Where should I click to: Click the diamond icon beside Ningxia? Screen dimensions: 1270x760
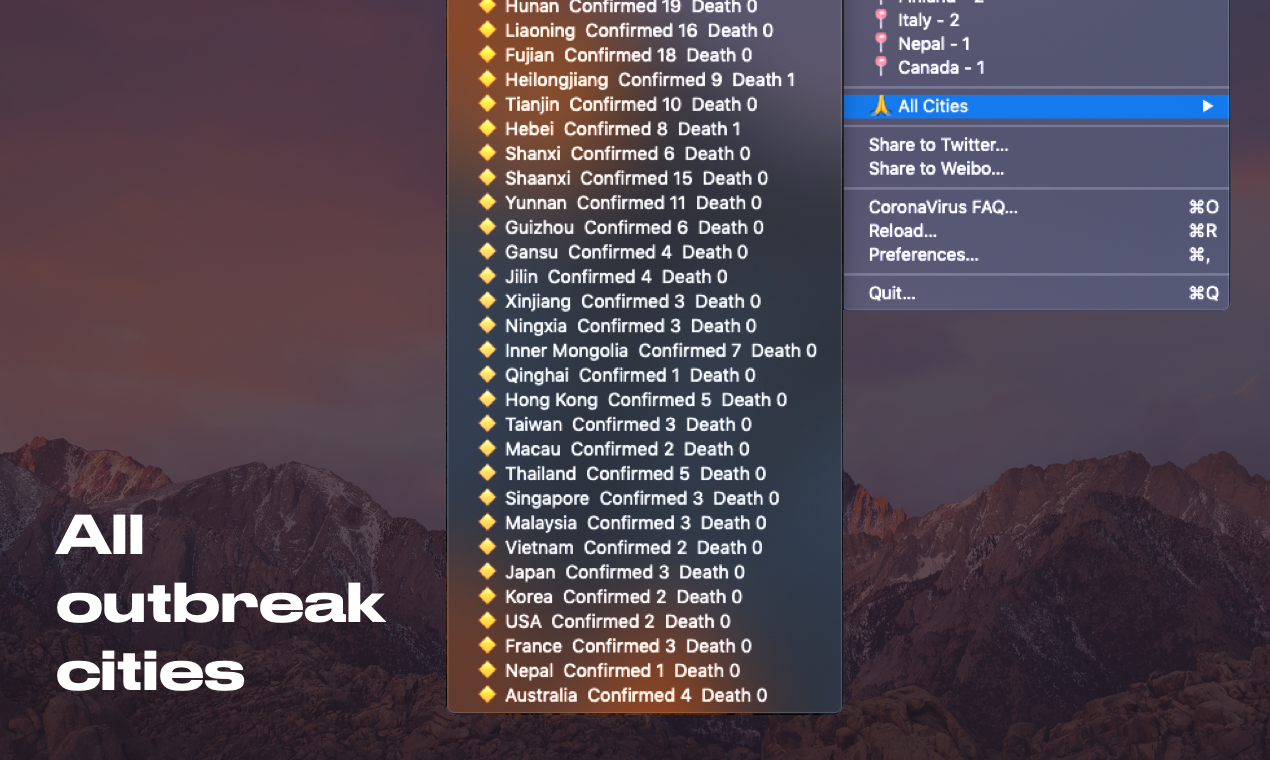click(x=487, y=325)
